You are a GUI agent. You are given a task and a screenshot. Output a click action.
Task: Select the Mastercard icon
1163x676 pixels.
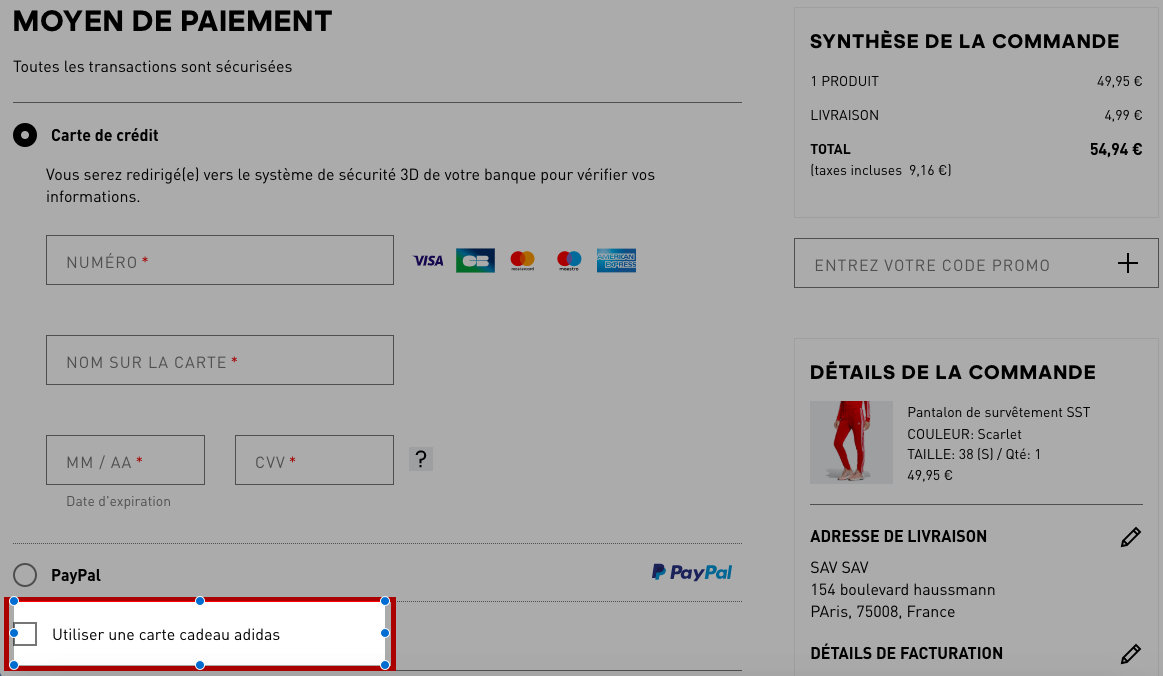(522, 260)
